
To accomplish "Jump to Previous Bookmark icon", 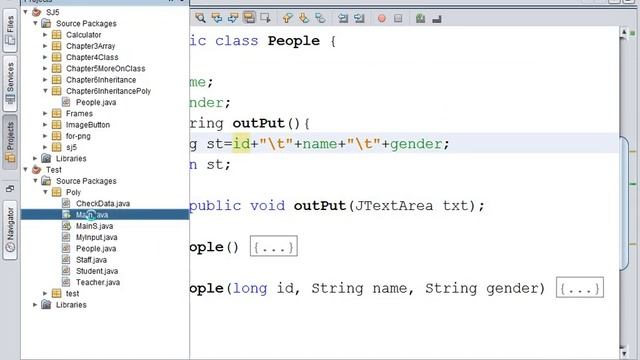I will pyautogui.click(x=287, y=18).
